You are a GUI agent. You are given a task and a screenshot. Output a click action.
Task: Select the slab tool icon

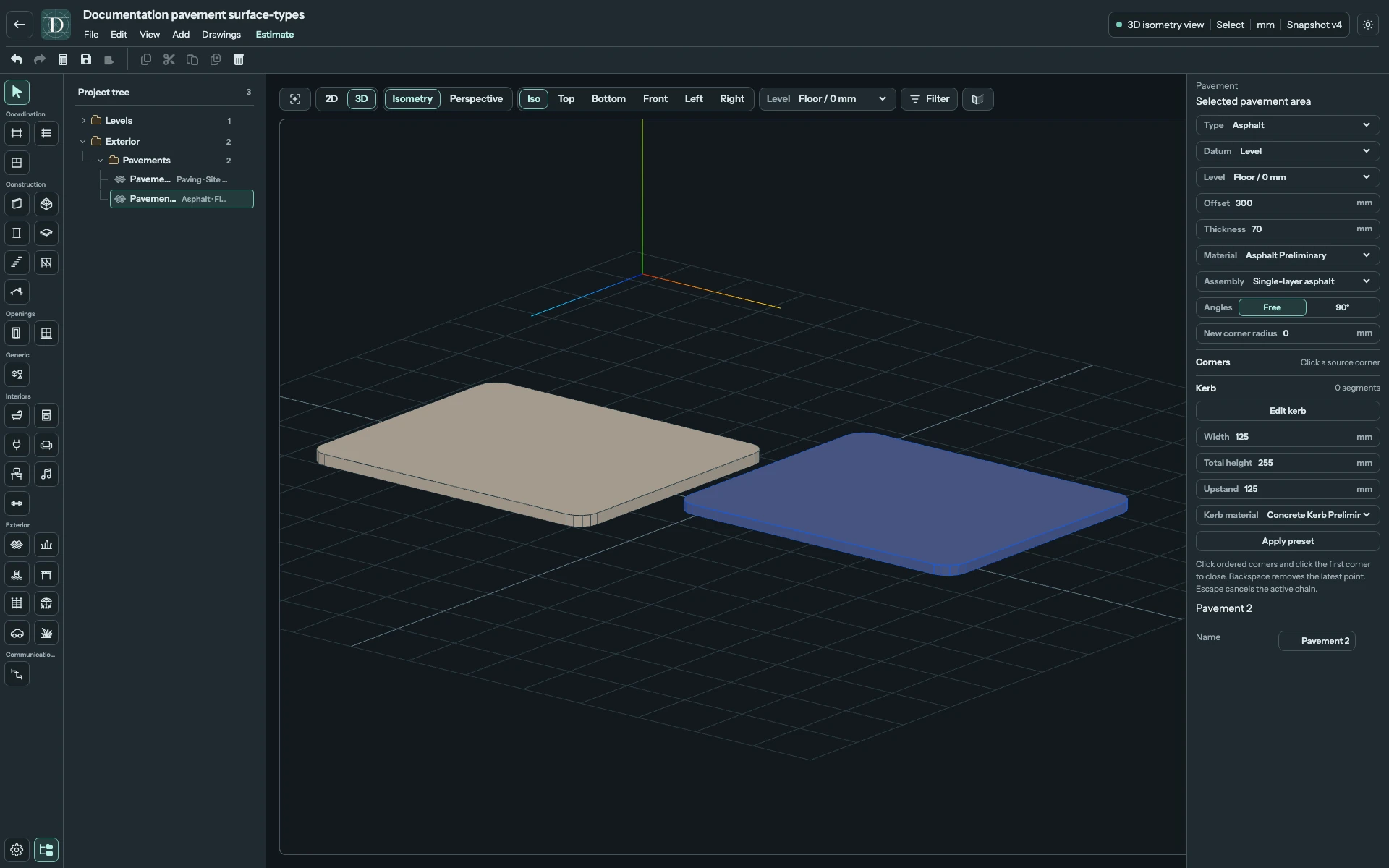pos(46,233)
